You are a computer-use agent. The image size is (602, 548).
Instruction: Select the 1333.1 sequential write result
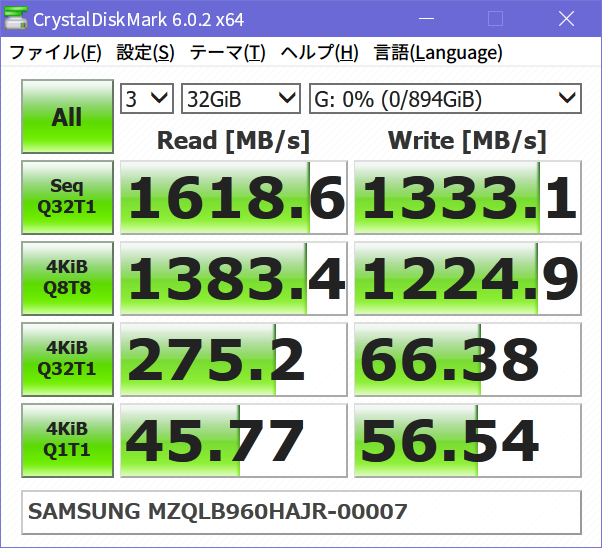[x=467, y=198]
